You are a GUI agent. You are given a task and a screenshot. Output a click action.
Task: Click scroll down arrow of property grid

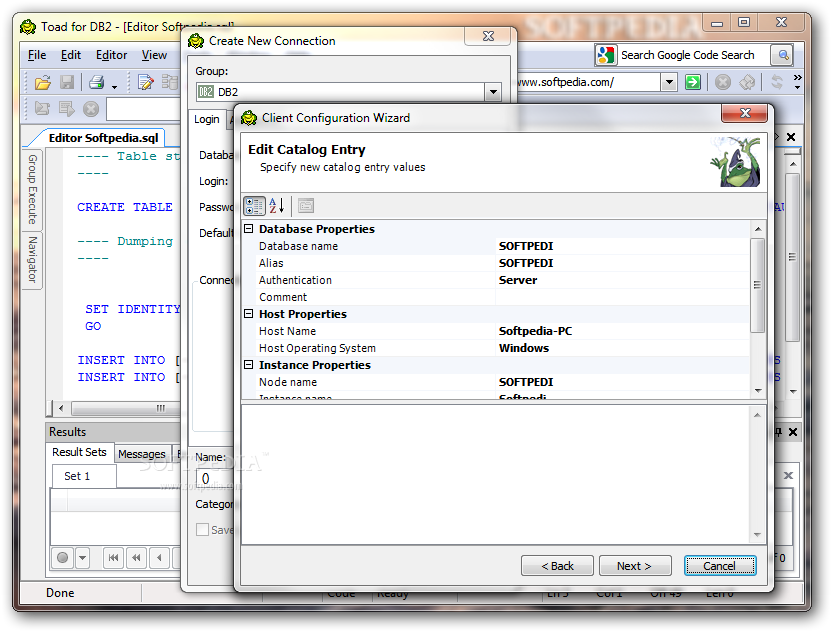(x=758, y=391)
